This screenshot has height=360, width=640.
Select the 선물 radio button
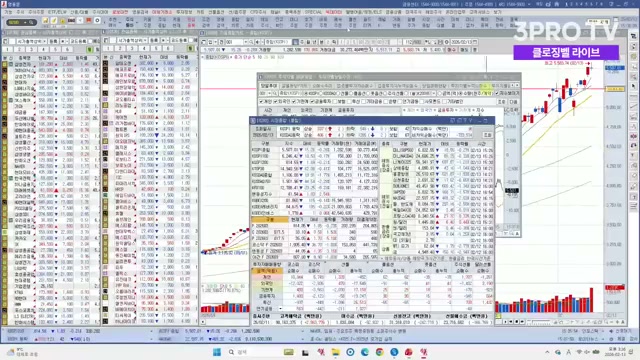pos(338,93)
